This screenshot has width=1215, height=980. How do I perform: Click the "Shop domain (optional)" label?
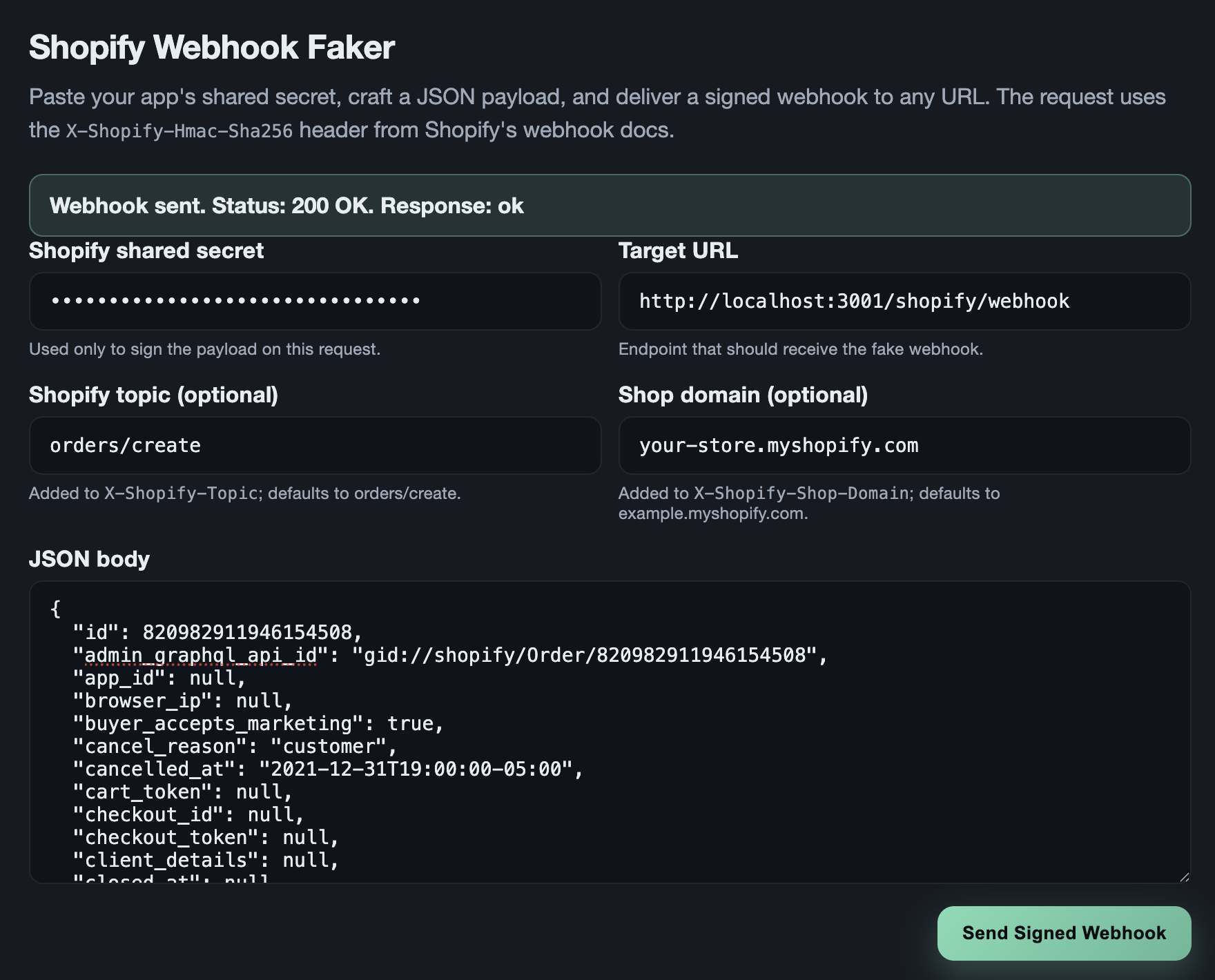(743, 395)
